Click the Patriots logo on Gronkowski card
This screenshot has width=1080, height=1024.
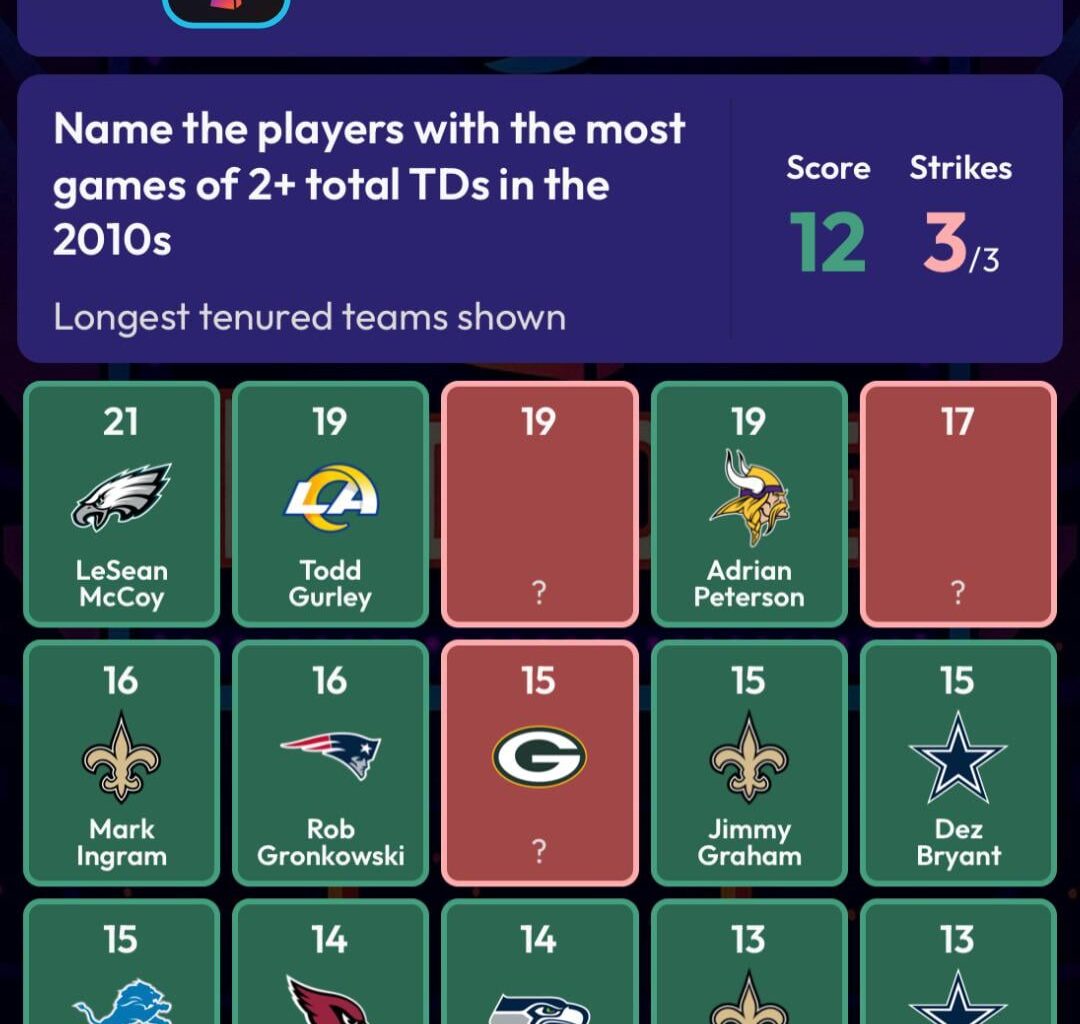330,753
